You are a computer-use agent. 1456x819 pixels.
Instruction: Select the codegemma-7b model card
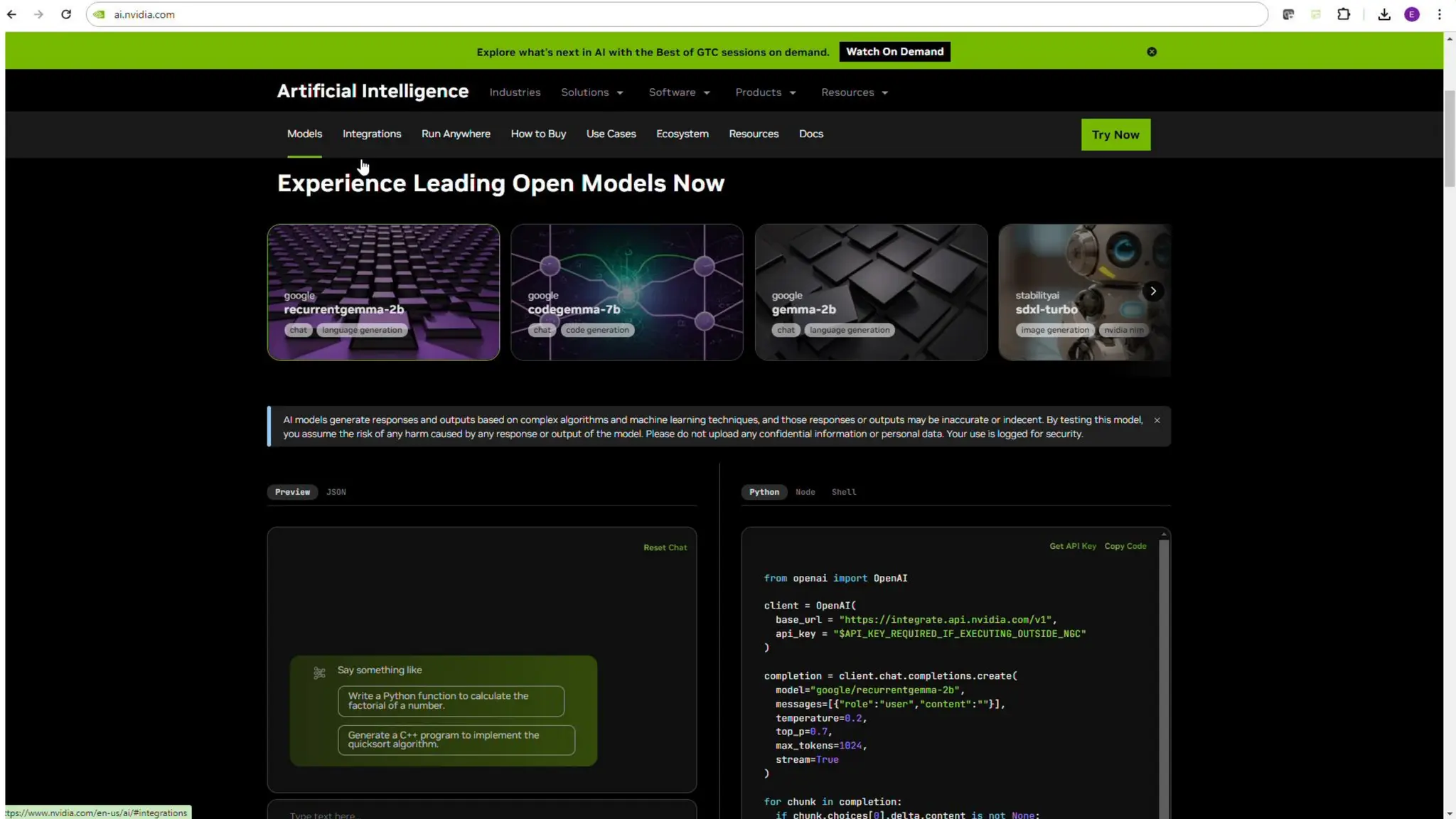point(626,292)
